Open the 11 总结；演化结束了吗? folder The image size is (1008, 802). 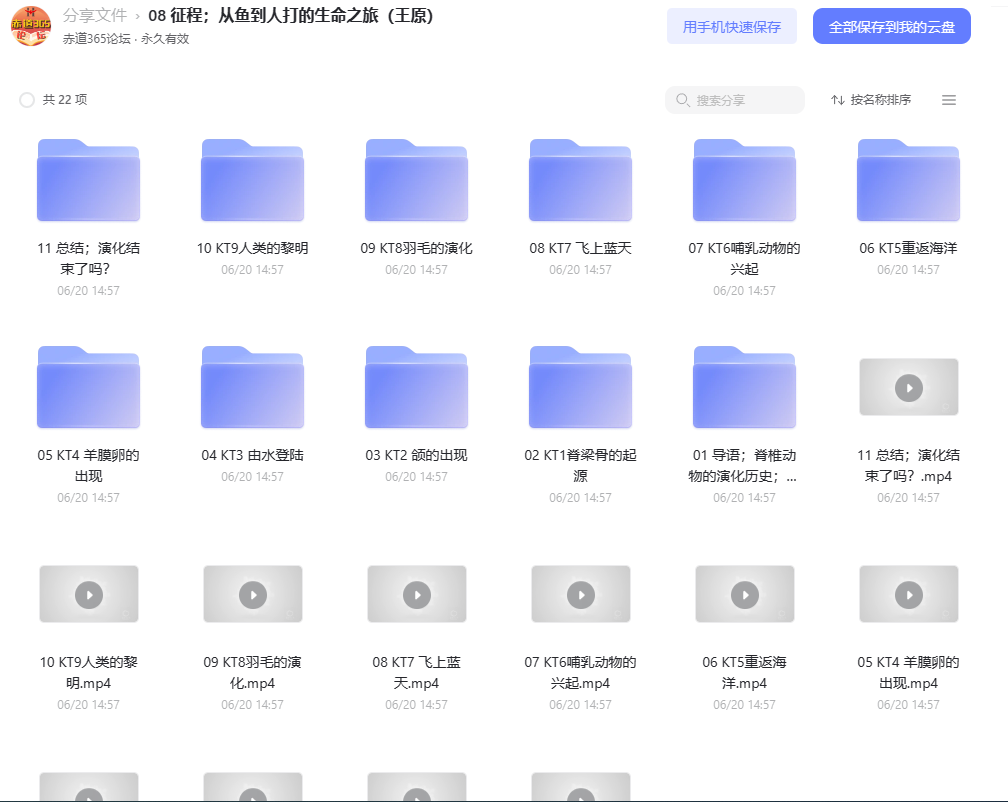pos(89,181)
